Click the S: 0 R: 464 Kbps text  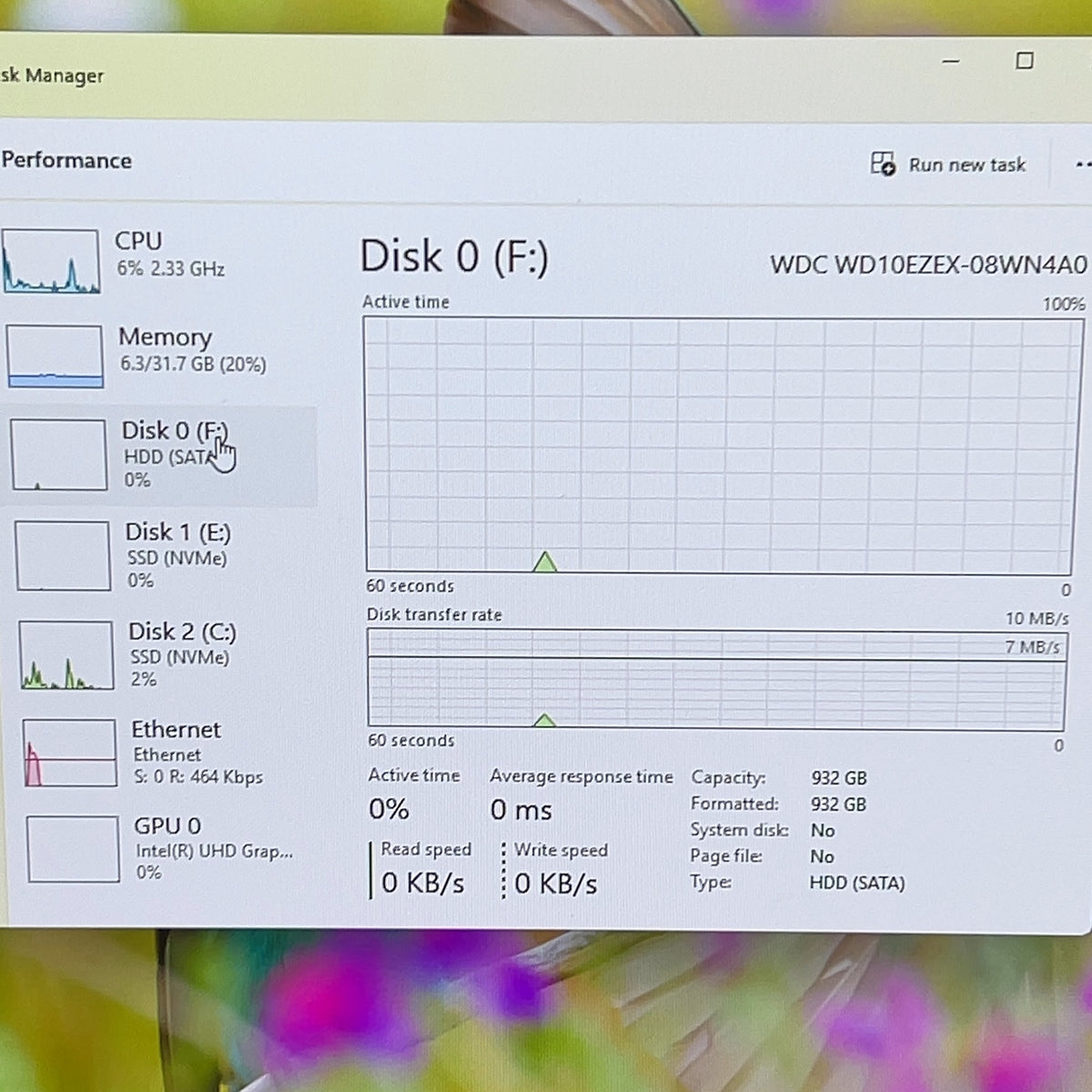pos(198,777)
